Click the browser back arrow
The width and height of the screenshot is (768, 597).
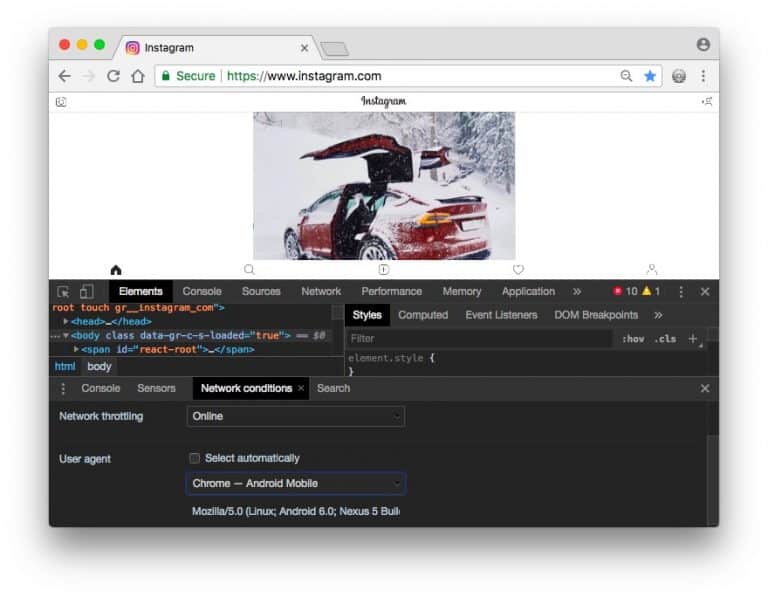pos(65,76)
